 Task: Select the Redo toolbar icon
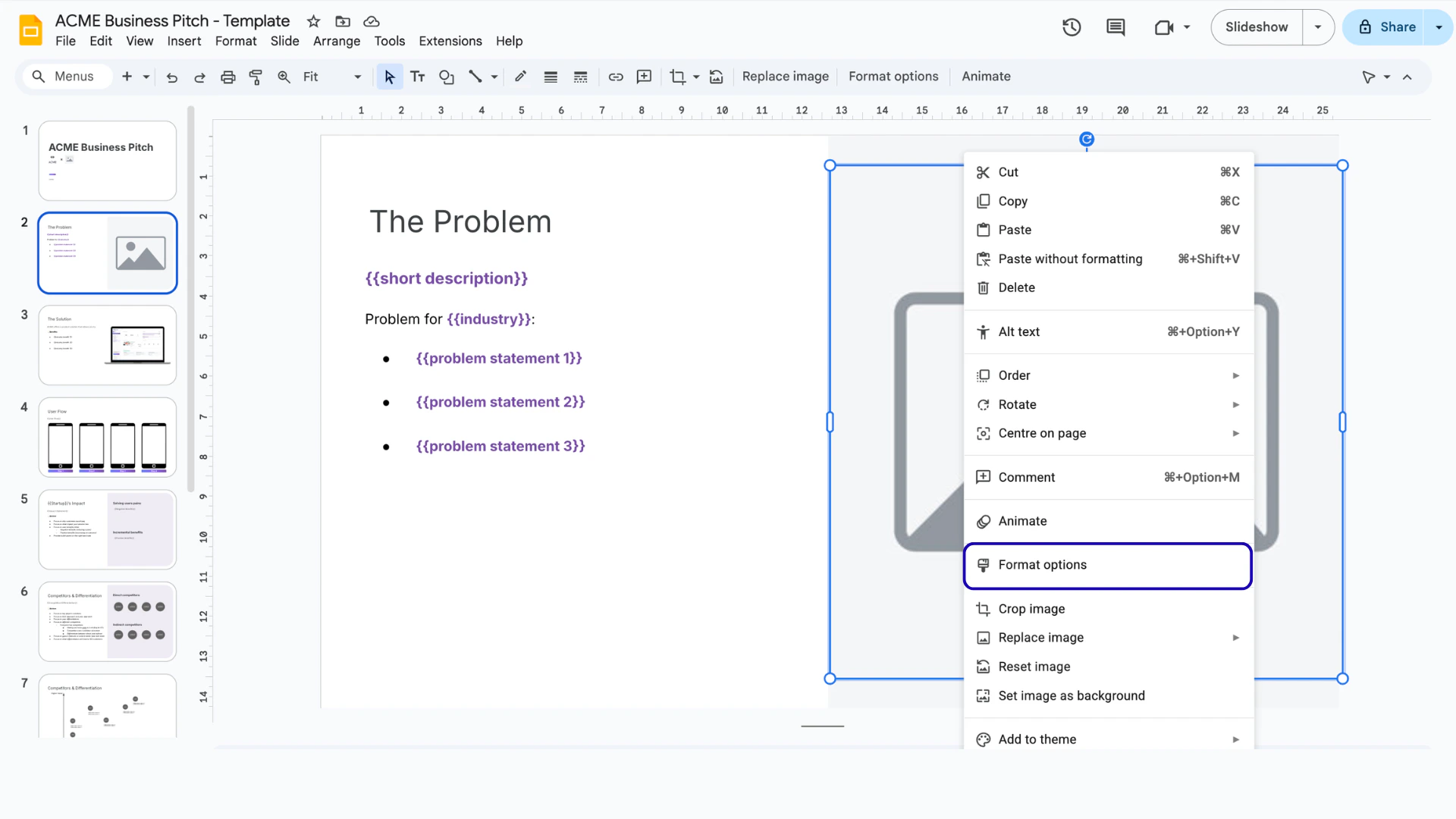tap(199, 77)
